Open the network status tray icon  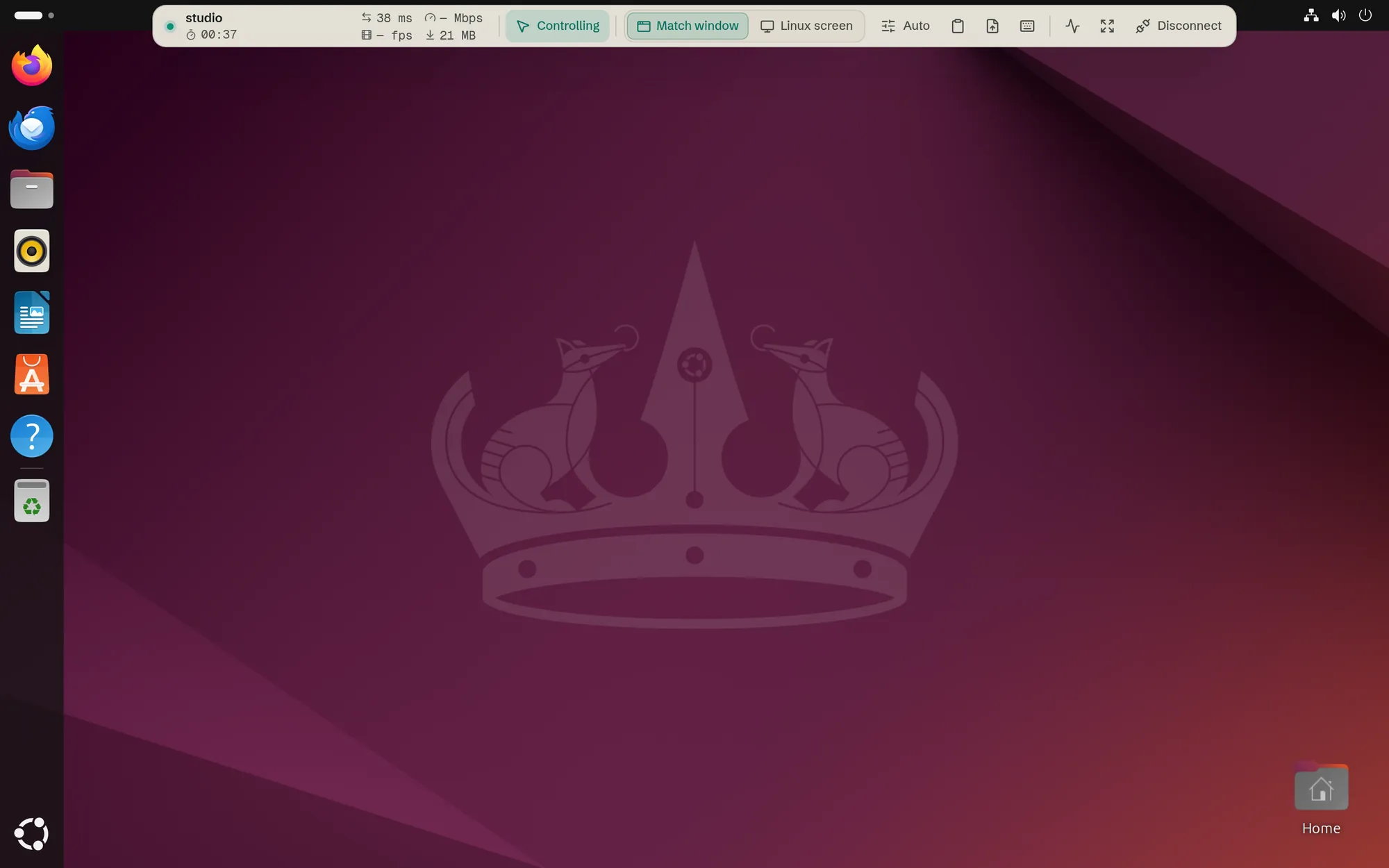tap(1311, 15)
